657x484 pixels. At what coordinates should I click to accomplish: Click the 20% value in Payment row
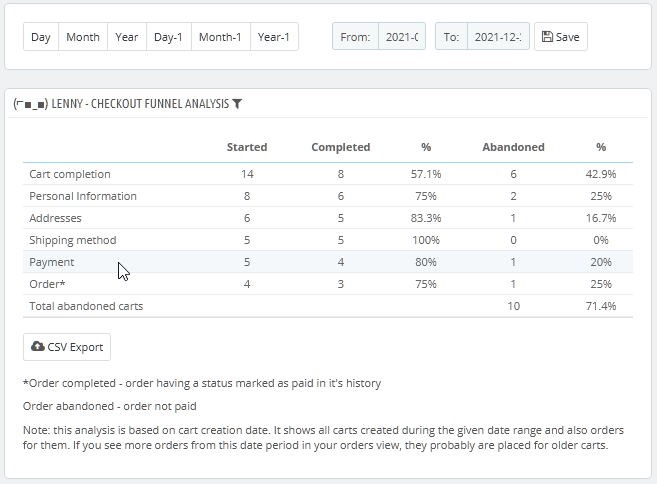601,262
